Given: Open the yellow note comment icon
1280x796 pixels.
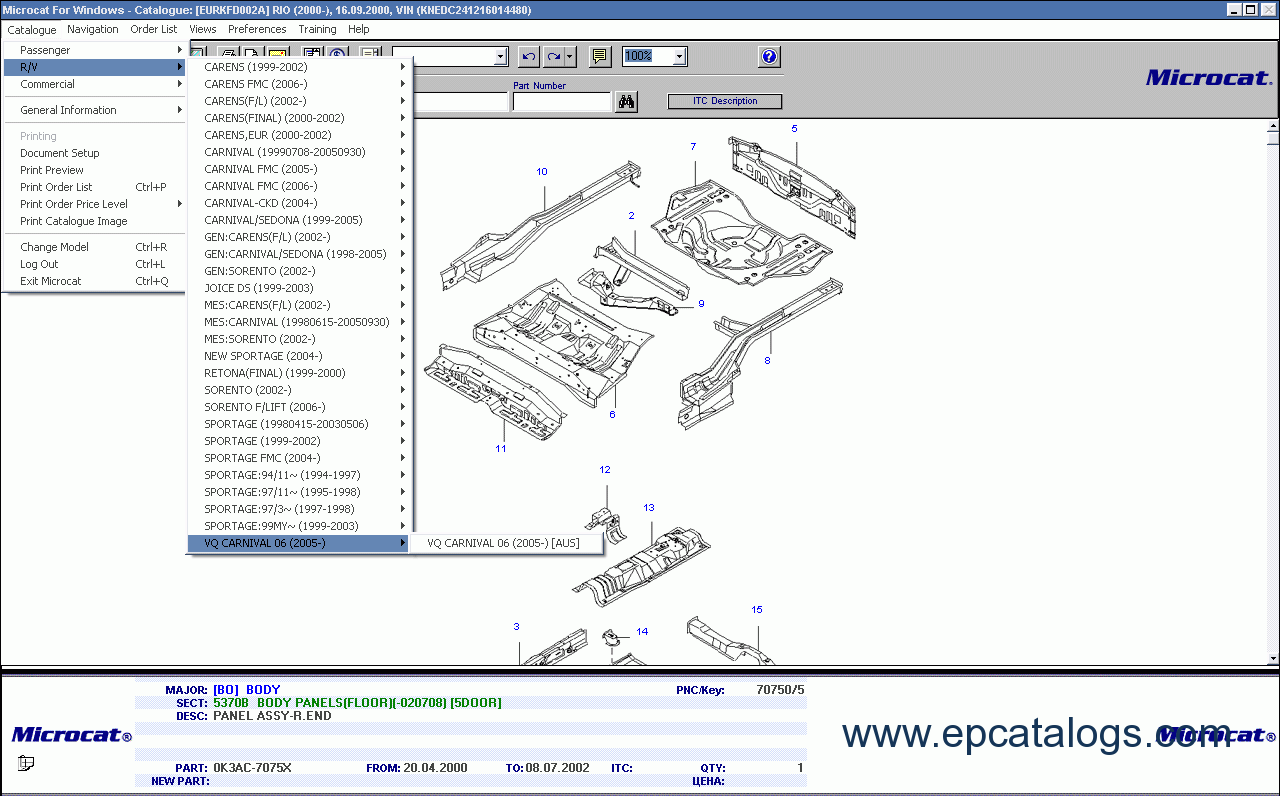Looking at the screenshot, I should (x=600, y=57).
